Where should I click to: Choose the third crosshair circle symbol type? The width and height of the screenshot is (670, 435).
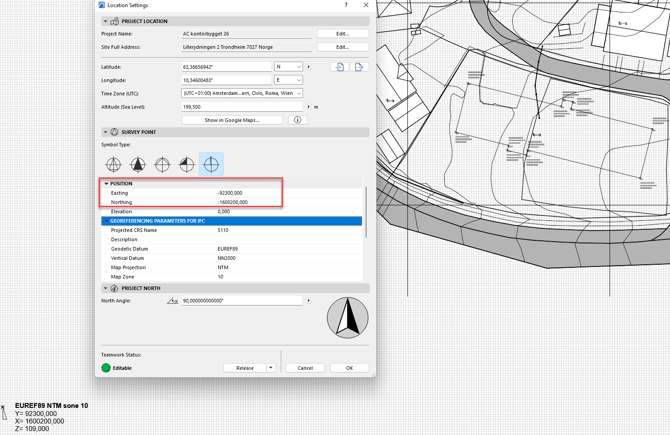pos(162,165)
